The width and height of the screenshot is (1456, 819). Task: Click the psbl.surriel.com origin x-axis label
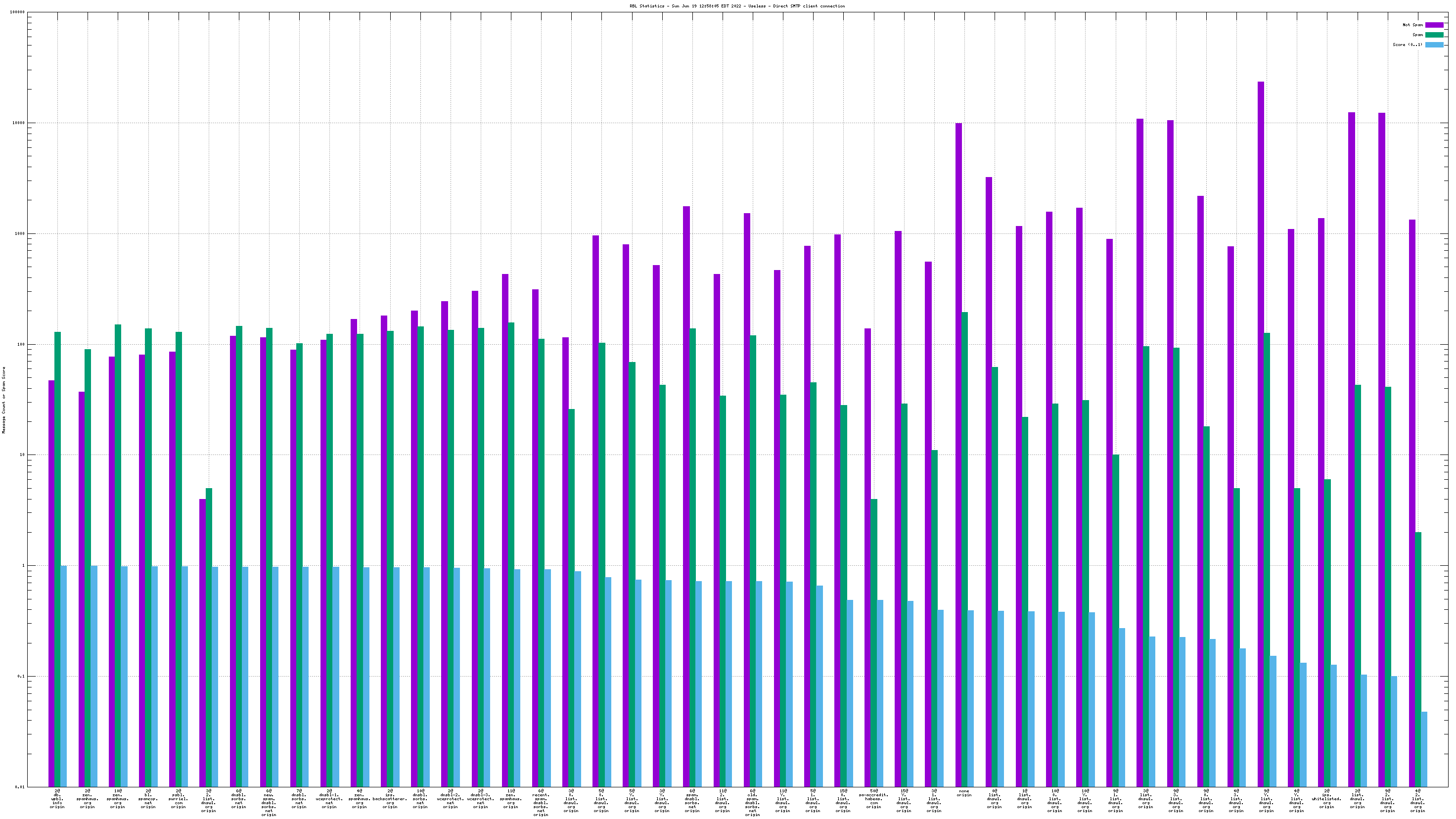tap(178, 799)
